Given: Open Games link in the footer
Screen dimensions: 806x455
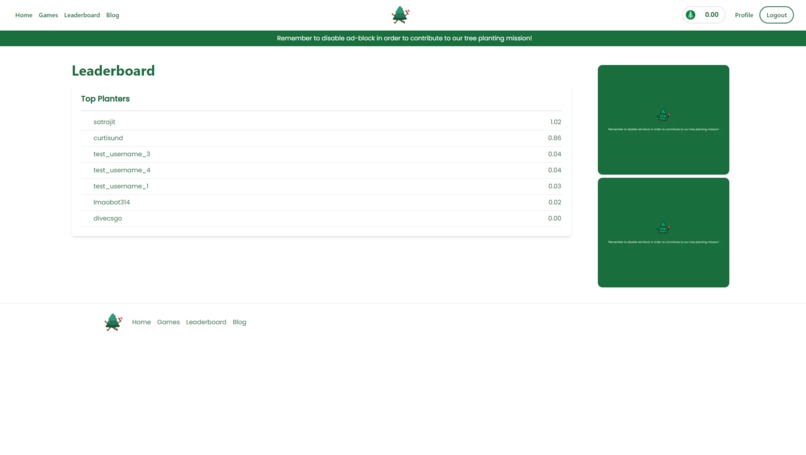Looking at the screenshot, I should tap(168, 322).
